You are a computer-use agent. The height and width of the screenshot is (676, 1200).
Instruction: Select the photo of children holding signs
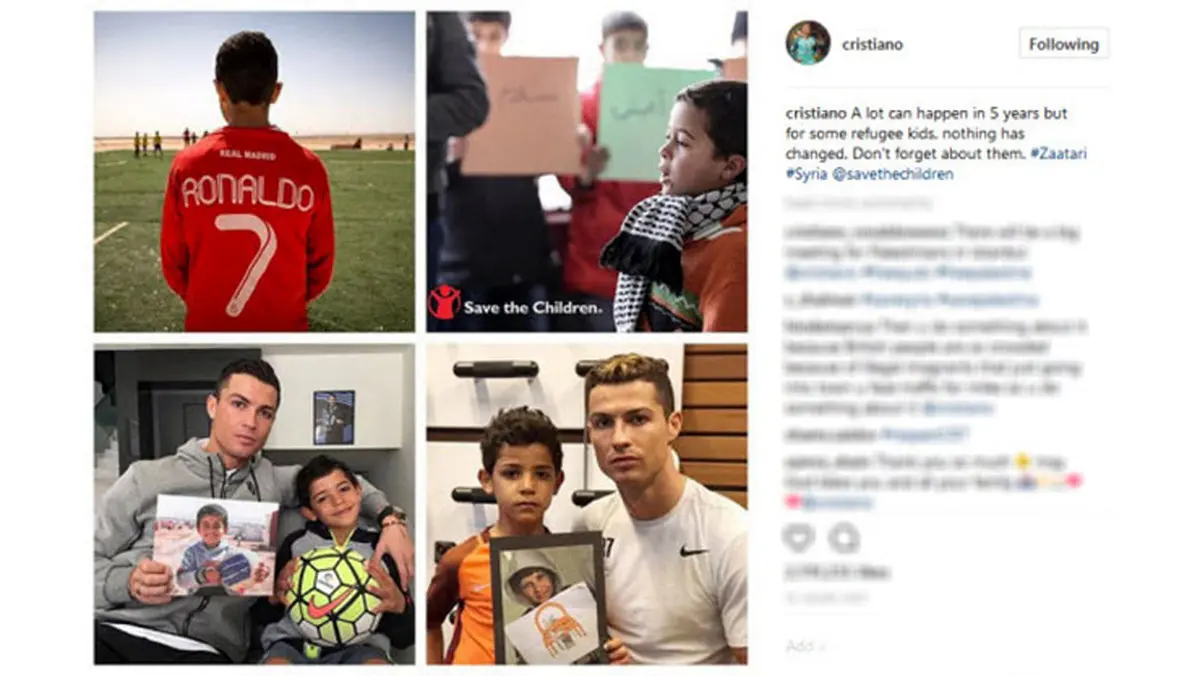click(587, 171)
